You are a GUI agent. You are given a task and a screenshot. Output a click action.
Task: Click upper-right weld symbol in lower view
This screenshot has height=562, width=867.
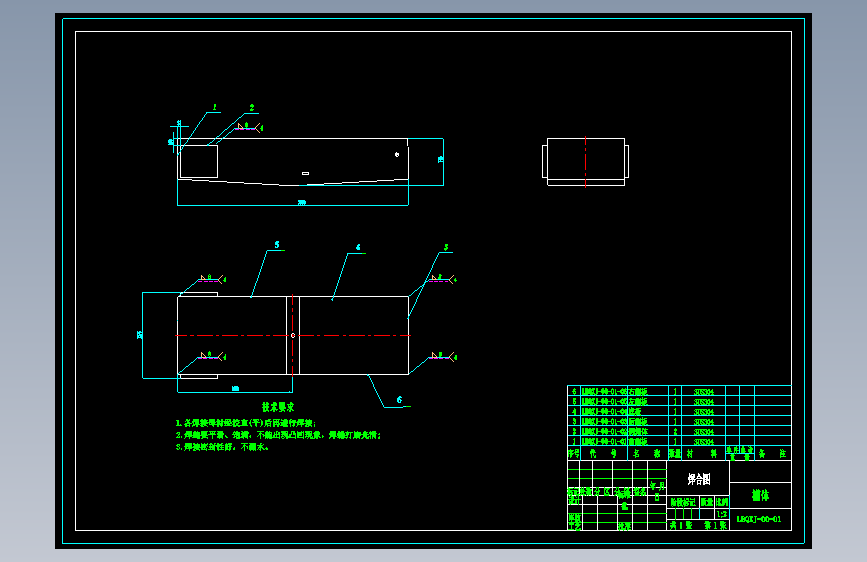pyautogui.click(x=442, y=279)
